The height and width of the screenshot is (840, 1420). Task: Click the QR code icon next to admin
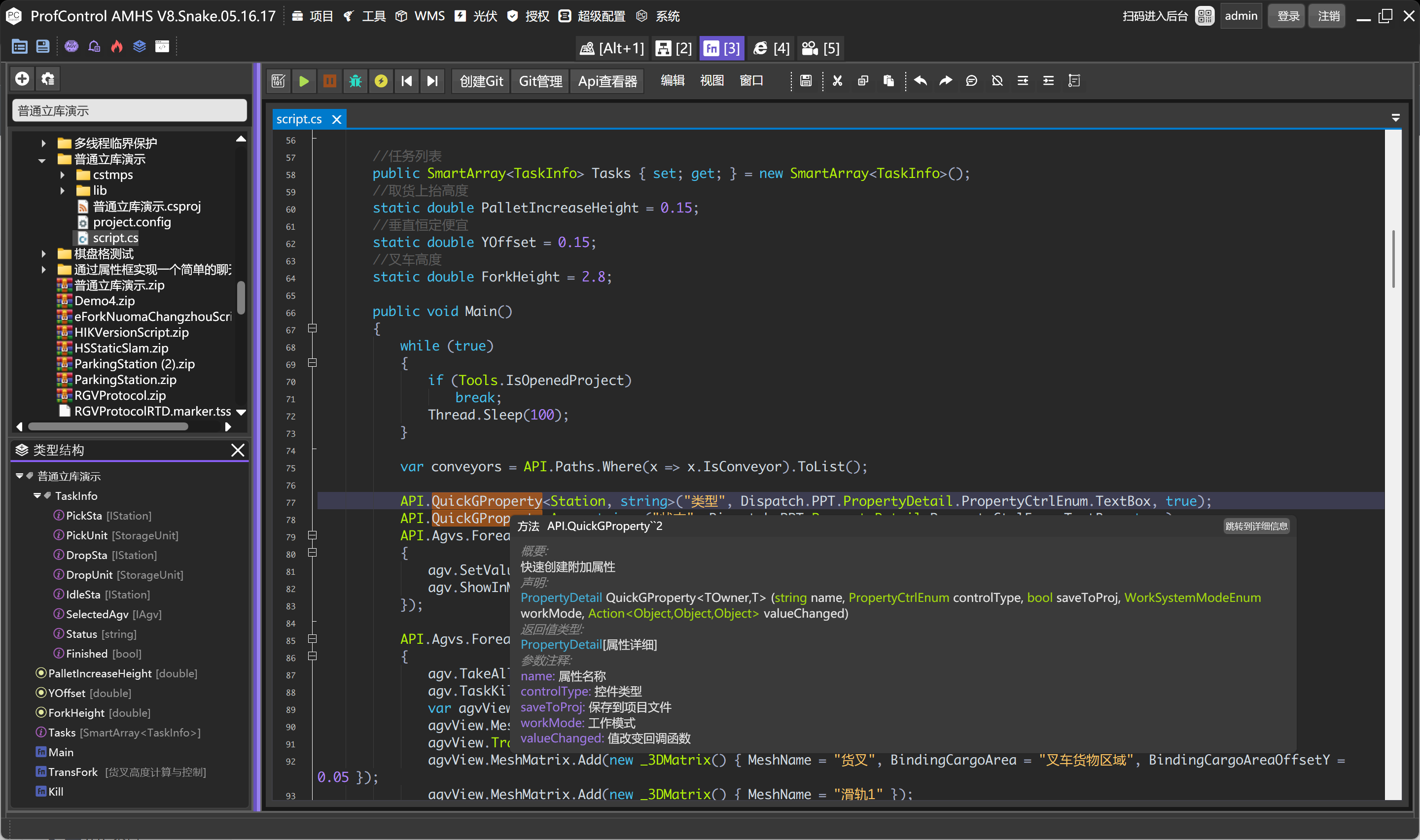click(1205, 16)
